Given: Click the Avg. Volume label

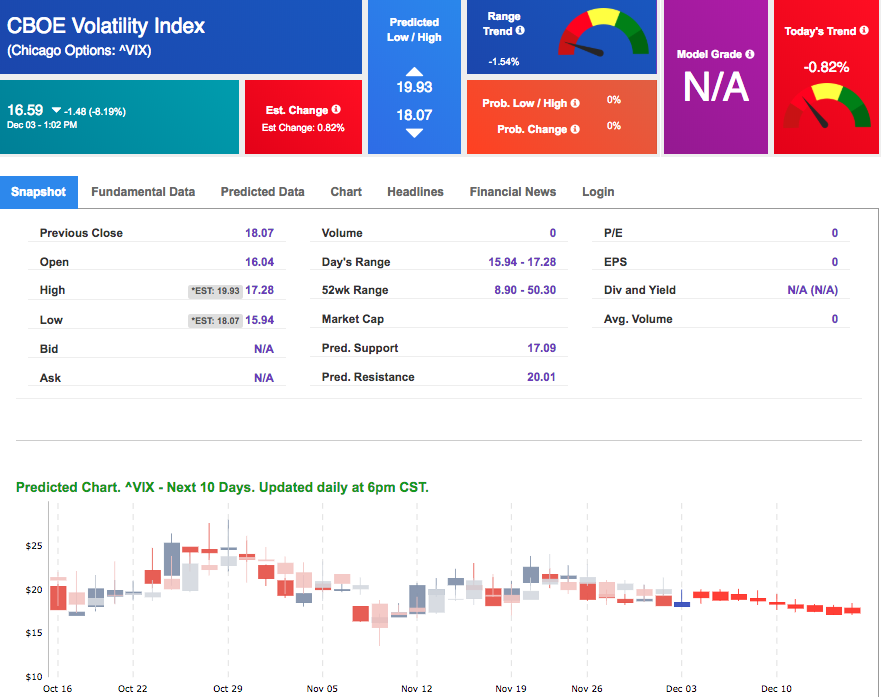Looking at the screenshot, I should [x=638, y=319].
